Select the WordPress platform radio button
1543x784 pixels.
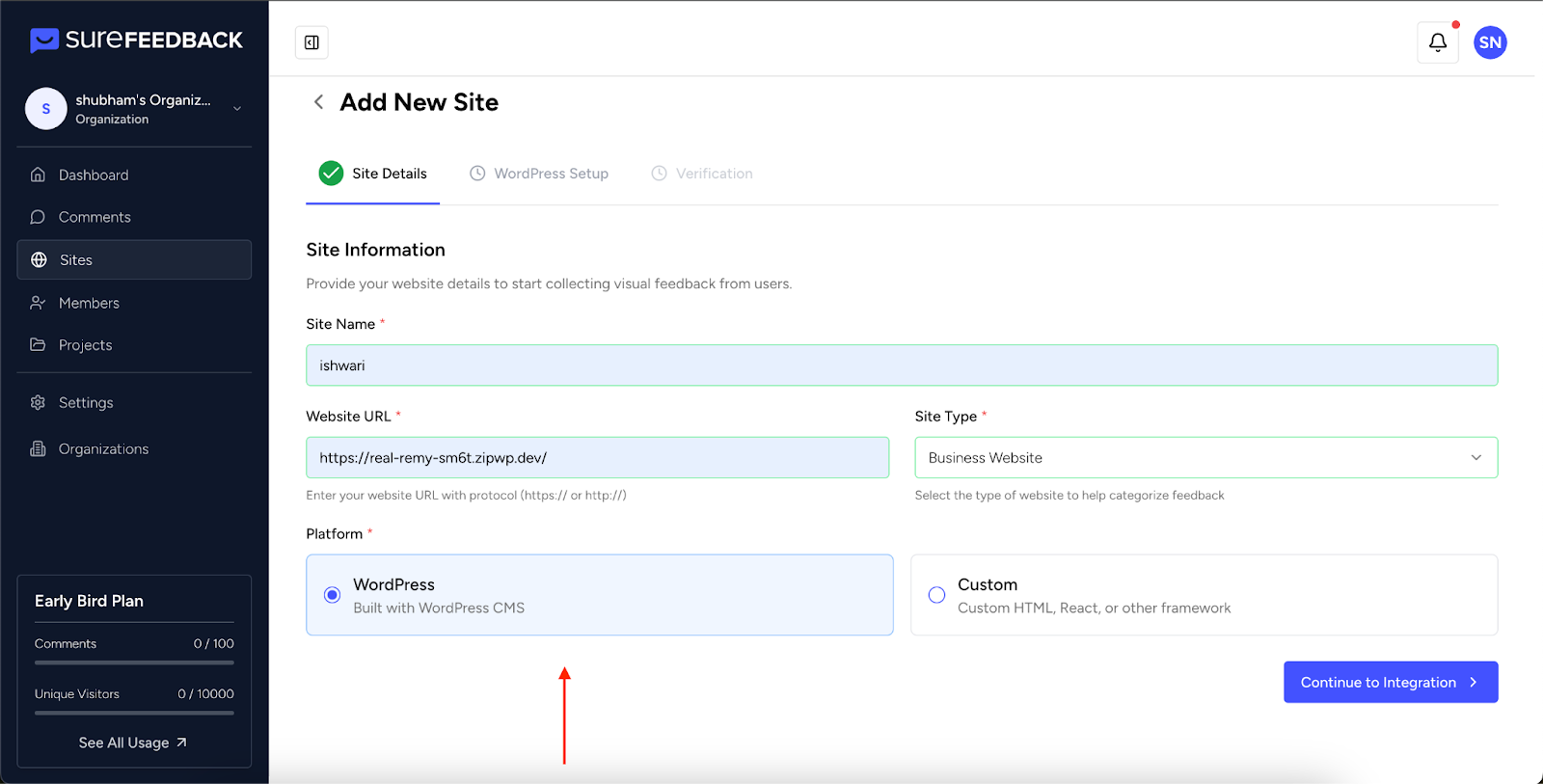coord(332,595)
